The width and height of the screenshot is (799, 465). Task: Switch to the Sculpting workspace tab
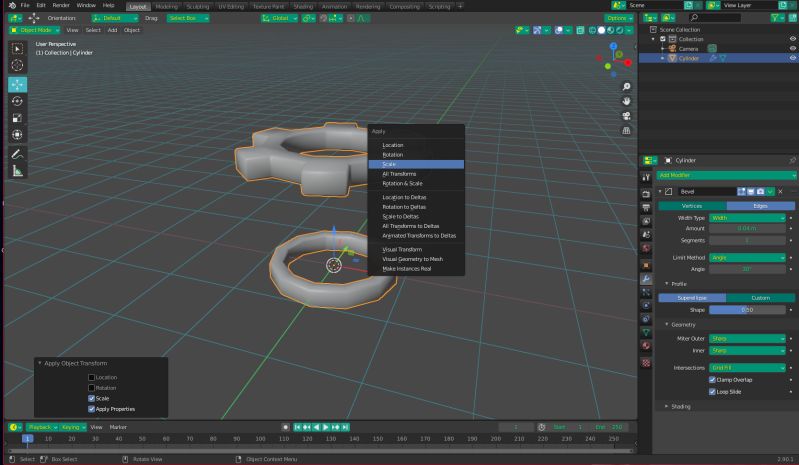[198, 7]
